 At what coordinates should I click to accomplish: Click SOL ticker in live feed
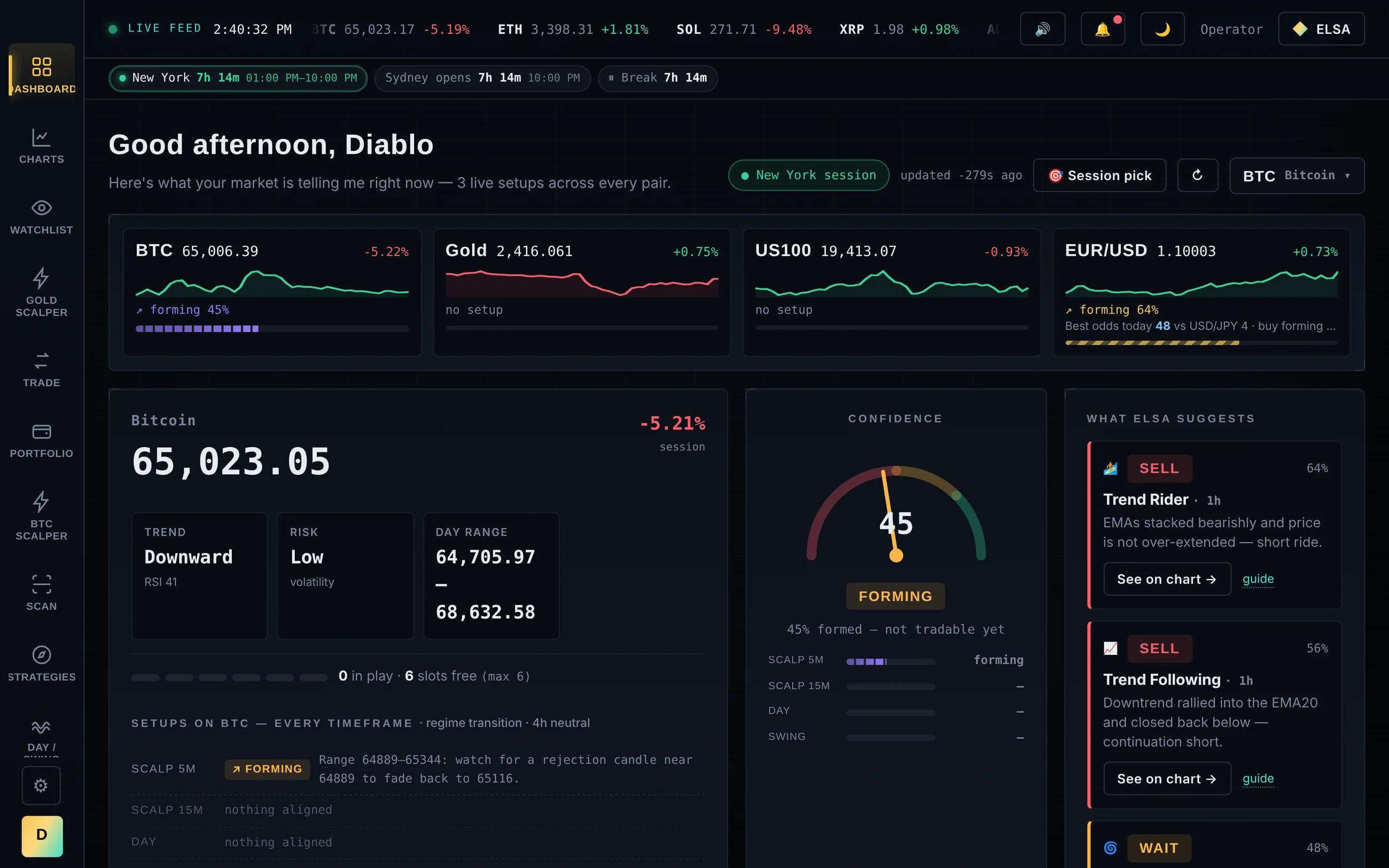[x=744, y=29]
